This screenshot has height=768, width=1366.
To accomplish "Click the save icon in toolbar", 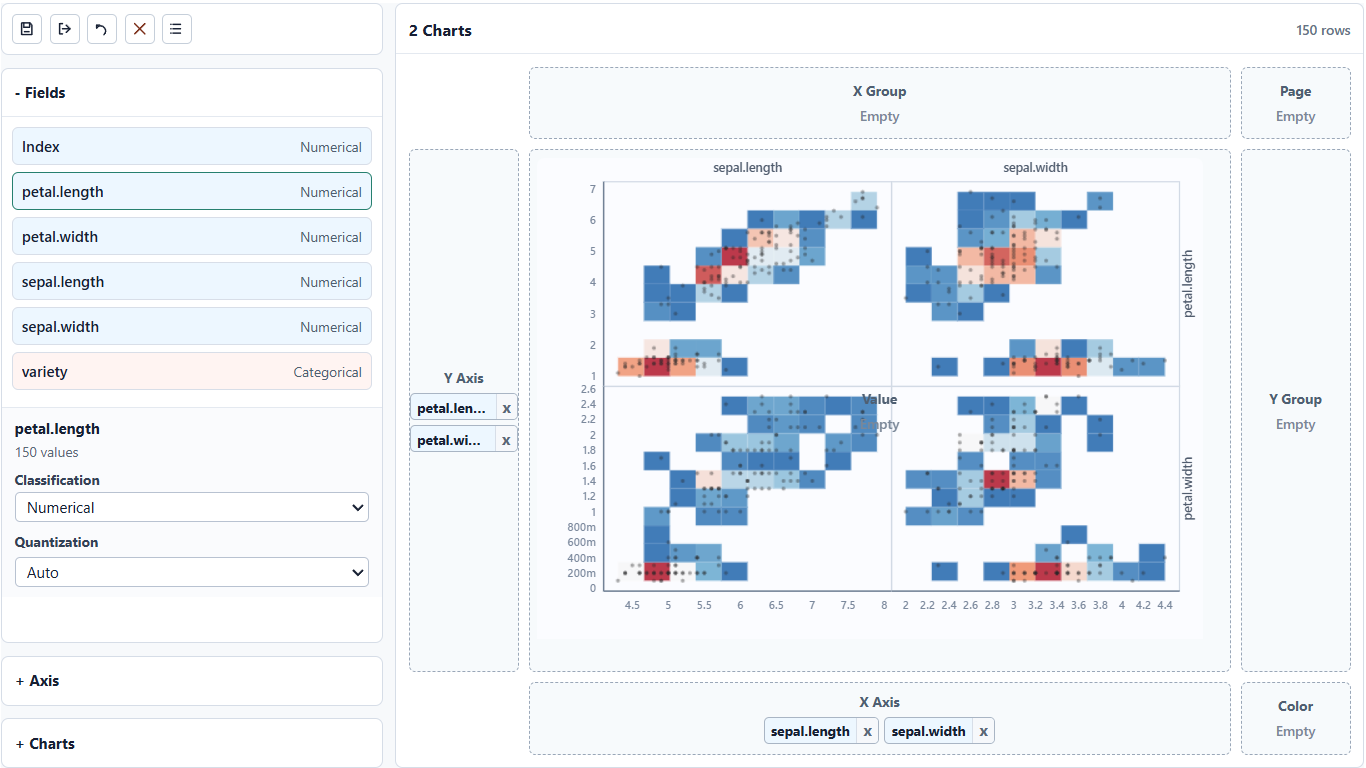I will coord(27,29).
